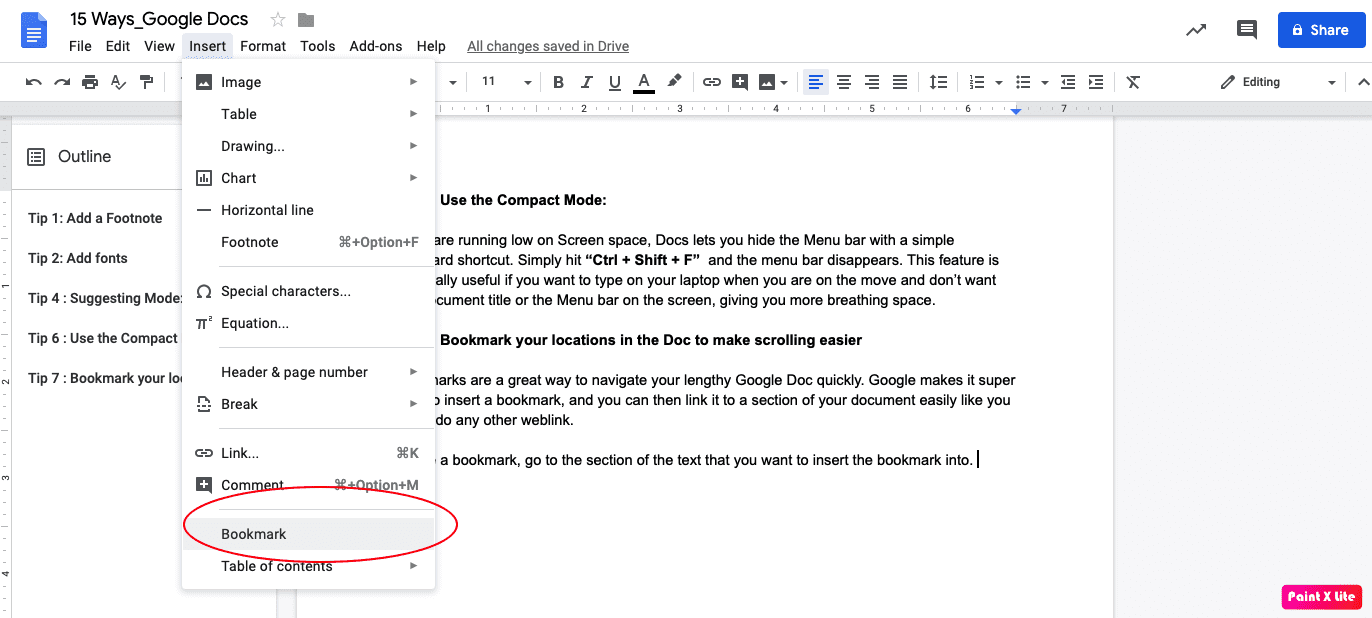Click the insert link toolbar icon
This screenshot has height=618, width=1372.
[712, 82]
